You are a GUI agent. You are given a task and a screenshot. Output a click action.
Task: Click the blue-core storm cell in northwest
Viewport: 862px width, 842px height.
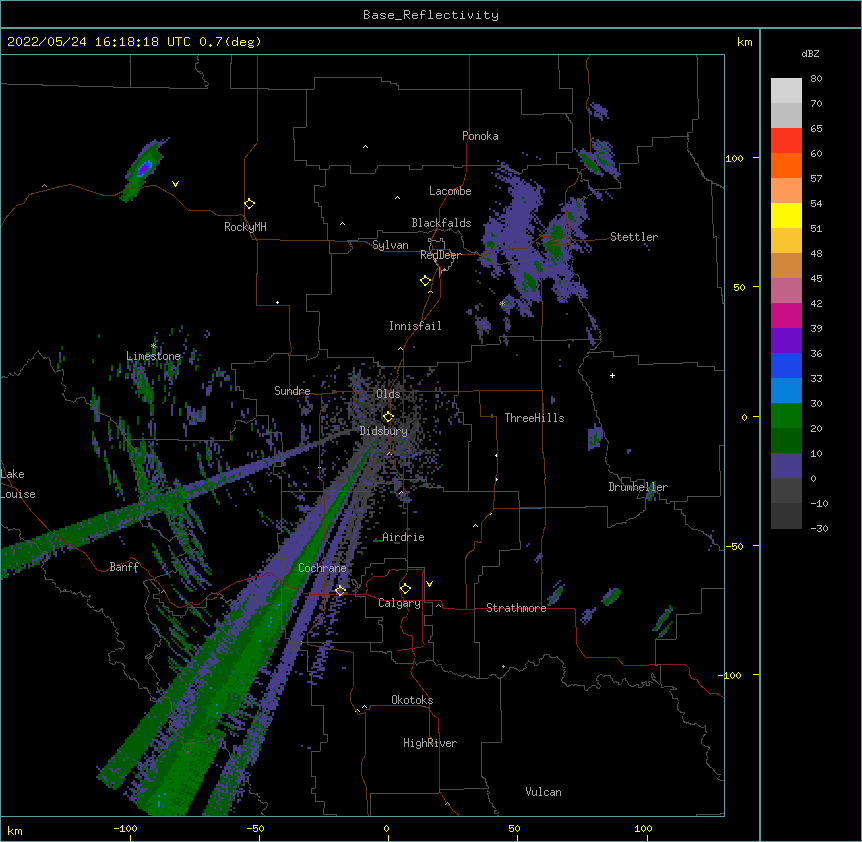click(x=144, y=168)
